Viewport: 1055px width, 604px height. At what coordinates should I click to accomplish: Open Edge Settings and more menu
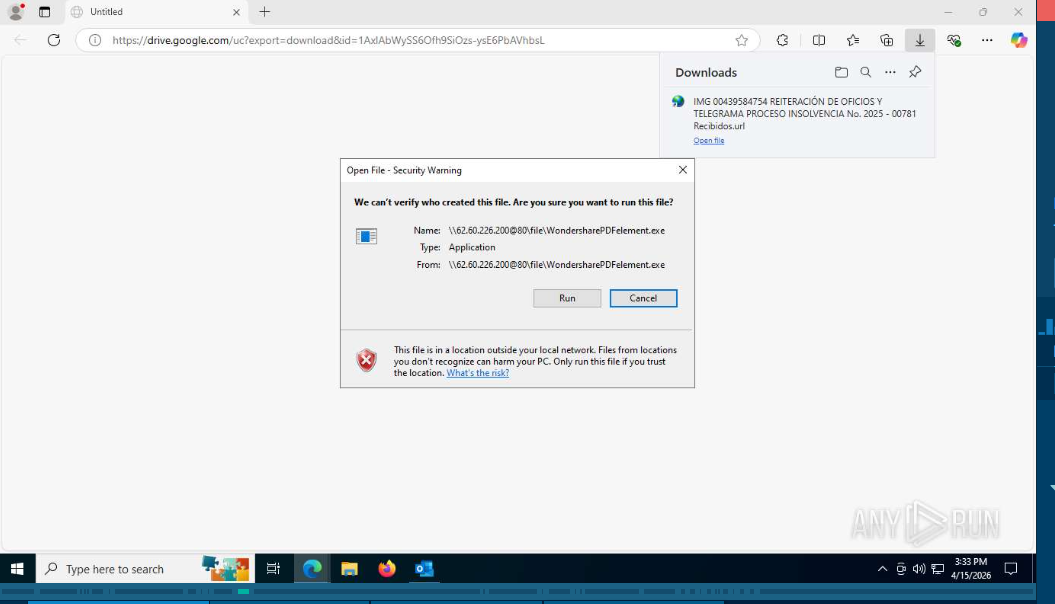pyautogui.click(x=986, y=40)
